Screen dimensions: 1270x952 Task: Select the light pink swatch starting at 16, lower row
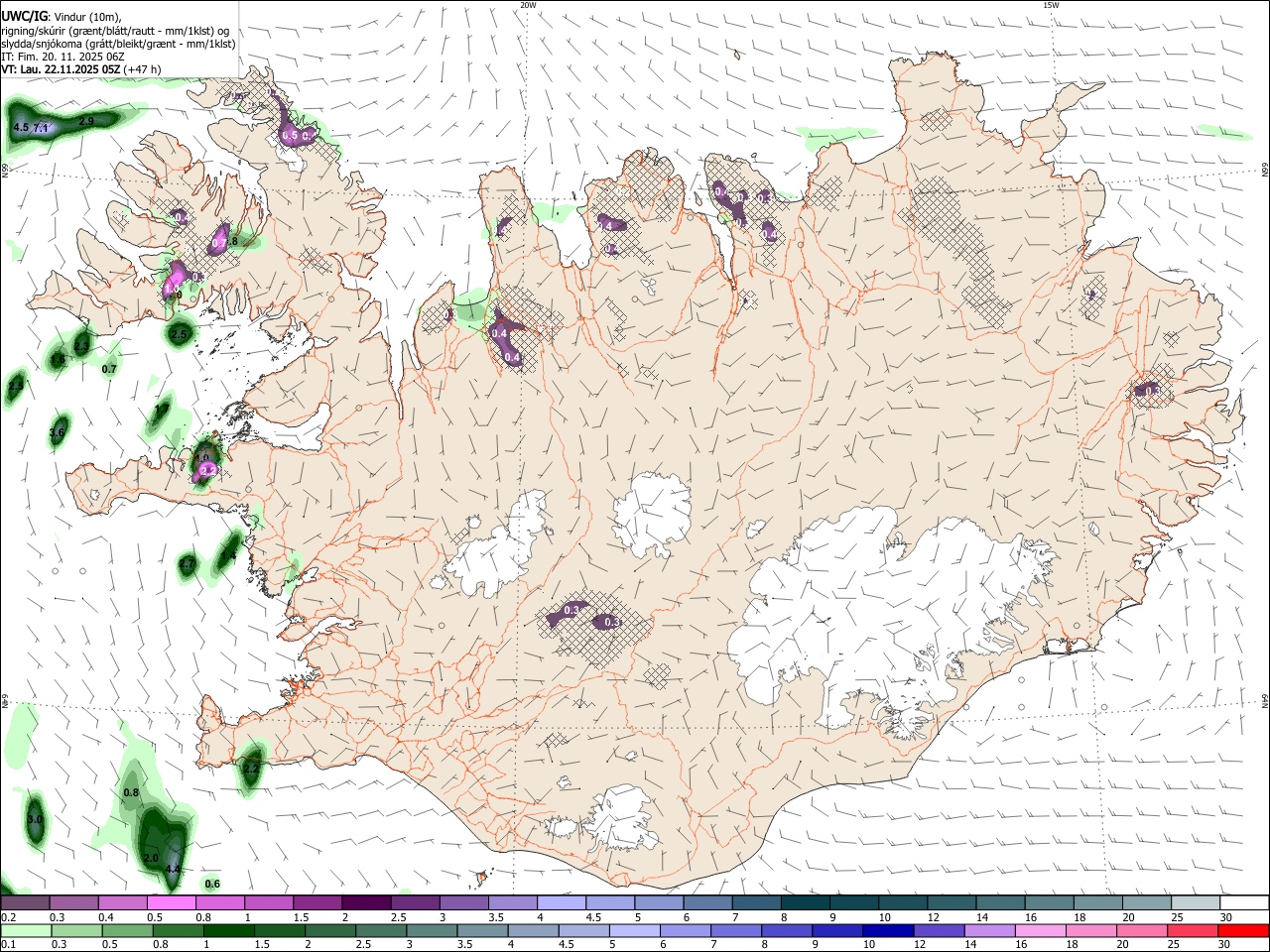[1040, 930]
